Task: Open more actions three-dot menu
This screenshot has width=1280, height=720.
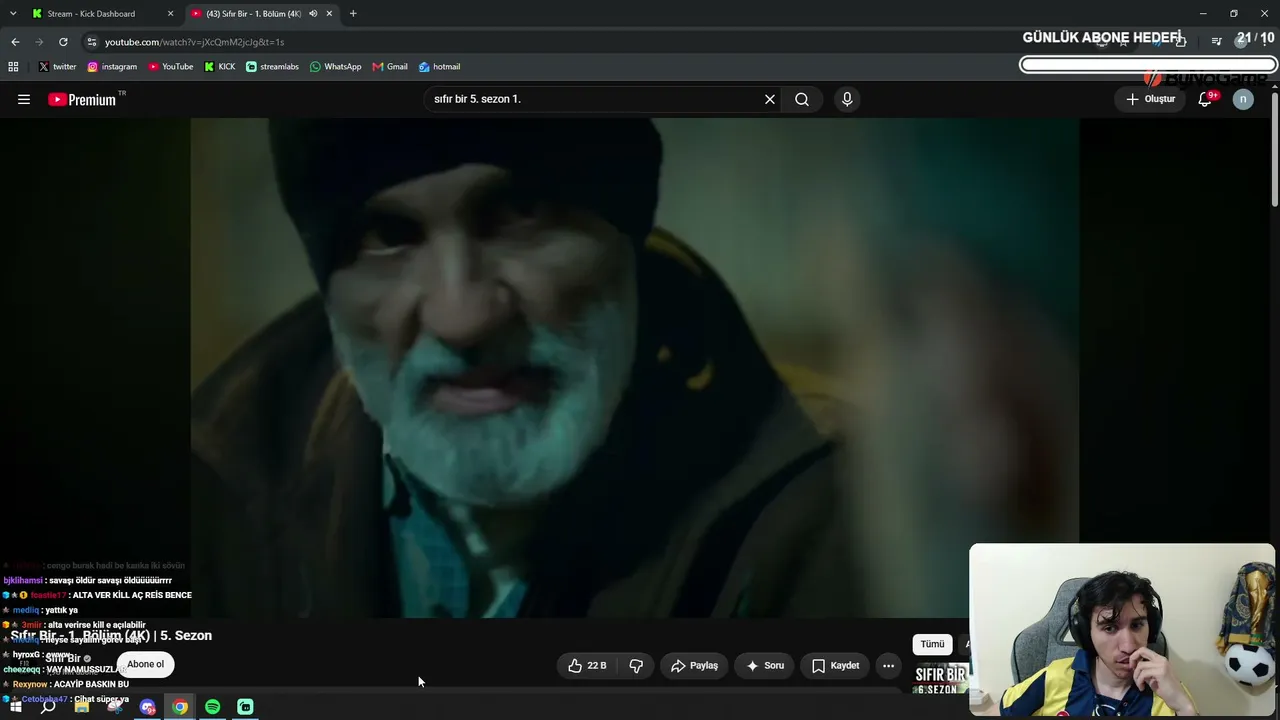Action: pyautogui.click(x=888, y=665)
